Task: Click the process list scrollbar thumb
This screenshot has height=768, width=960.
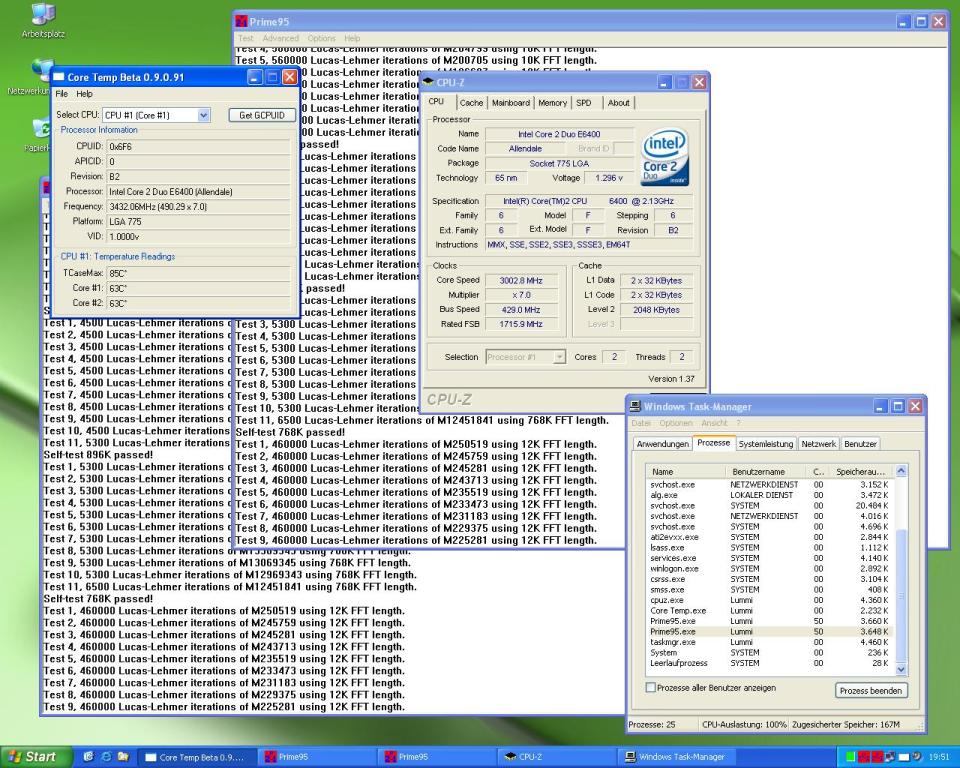Action: coord(901,594)
